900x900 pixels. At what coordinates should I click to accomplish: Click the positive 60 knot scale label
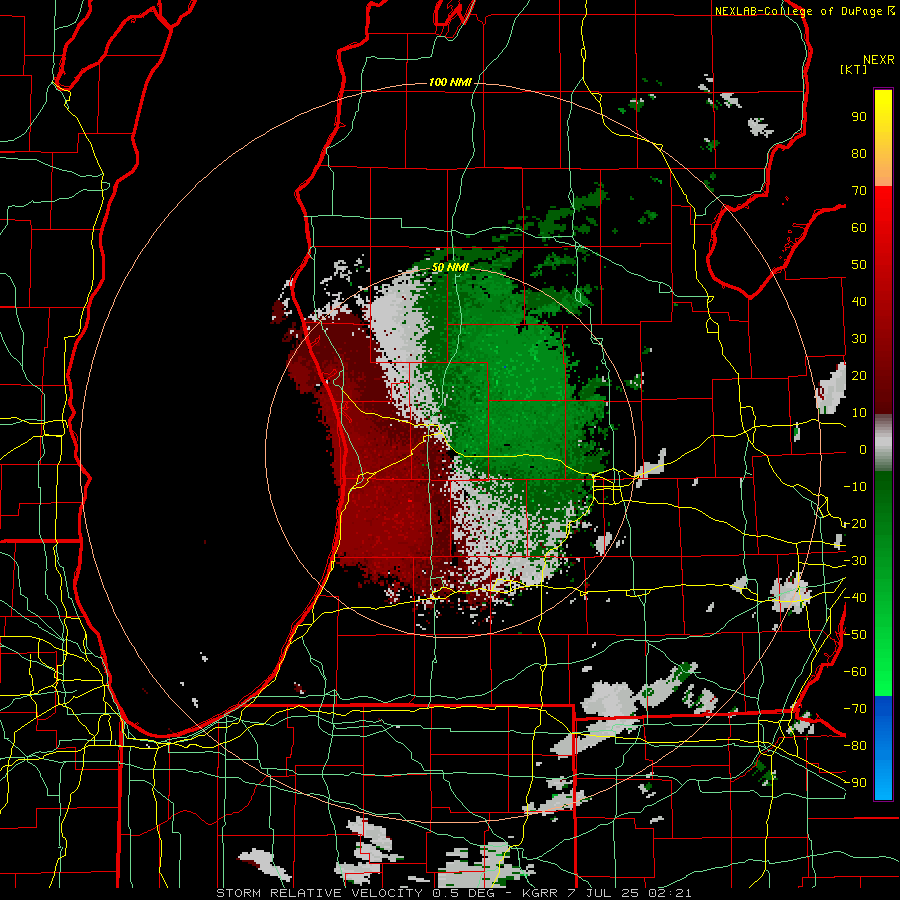tap(859, 228)
